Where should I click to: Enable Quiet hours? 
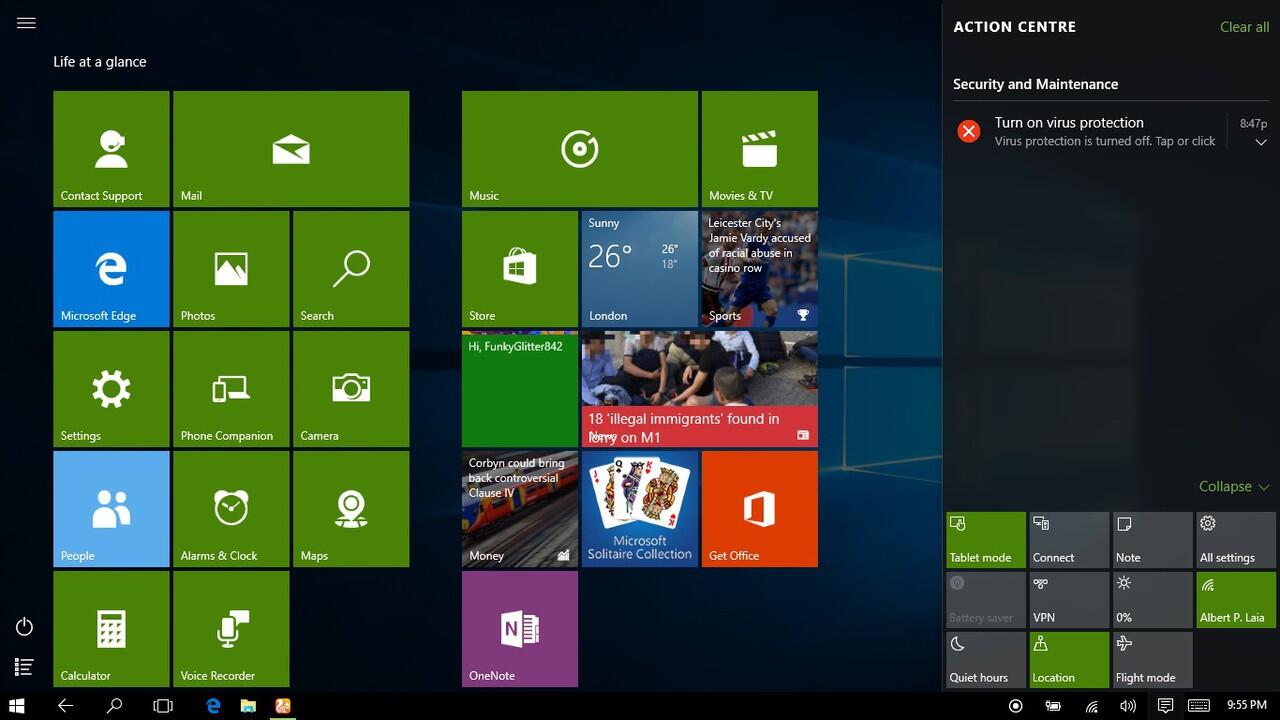point(986,660)
